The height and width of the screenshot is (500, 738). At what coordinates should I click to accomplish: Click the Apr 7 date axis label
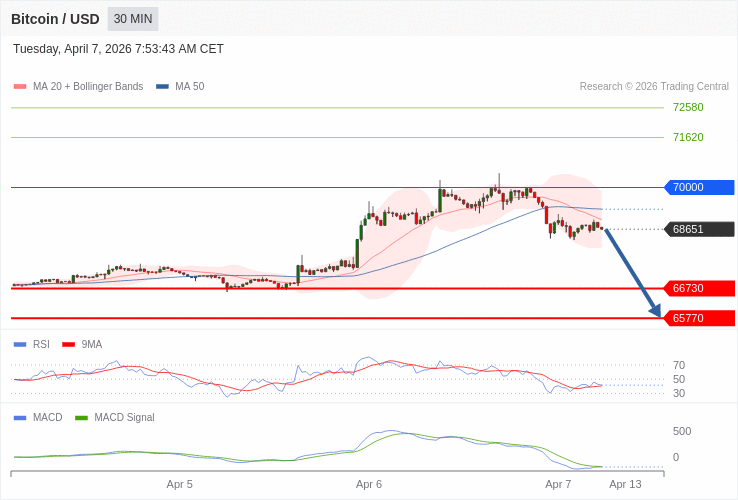tap(558, 484)
